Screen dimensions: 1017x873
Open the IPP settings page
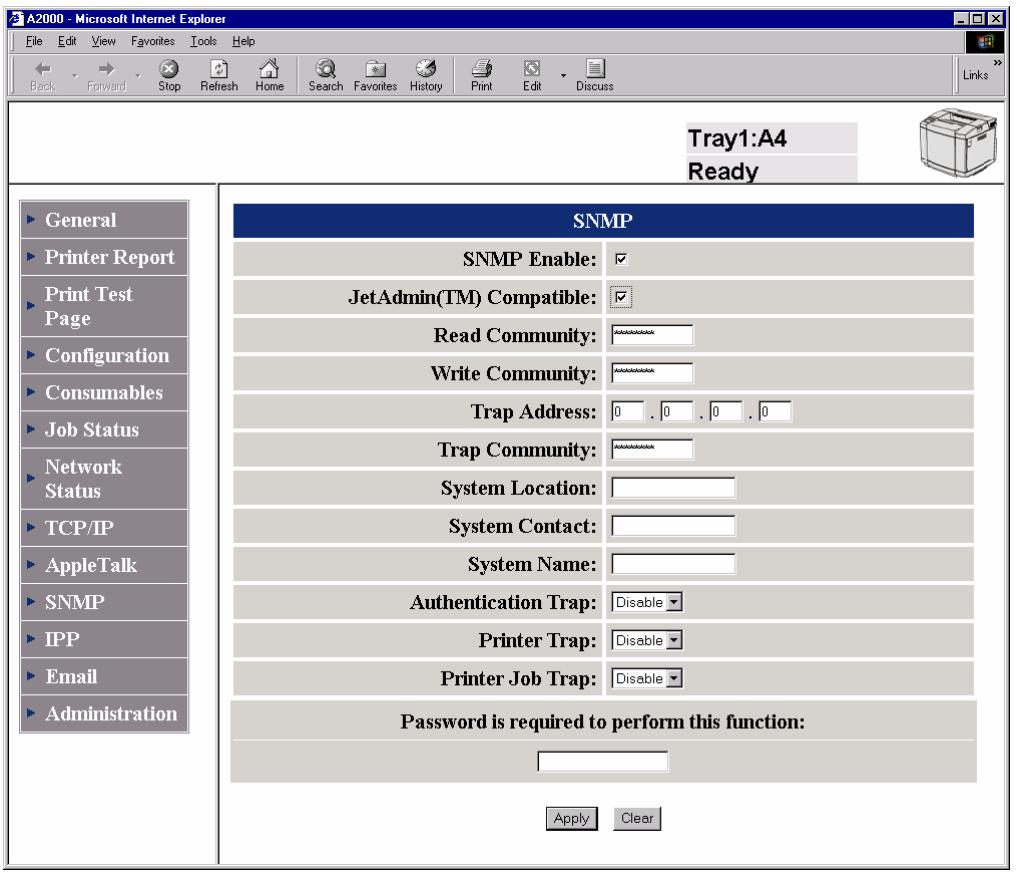click(x=104, y=639)
